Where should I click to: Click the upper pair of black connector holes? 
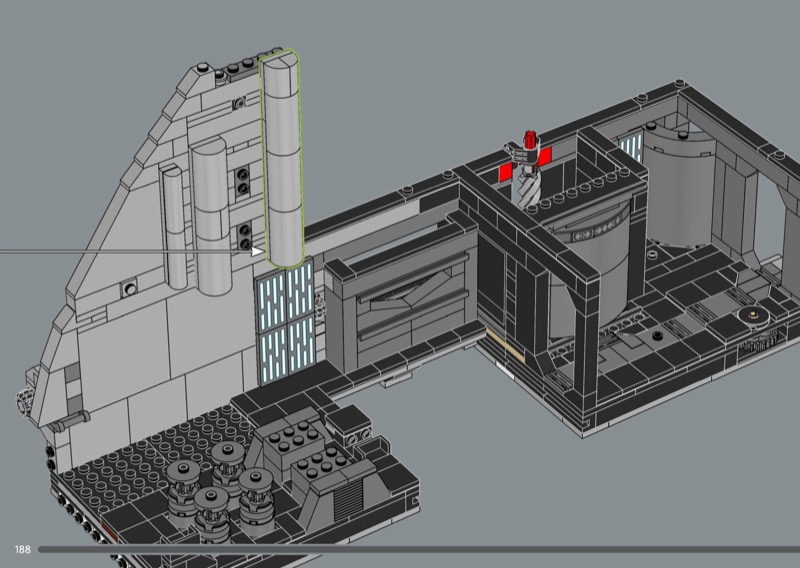pyautogui.click(x=243, y=181)
